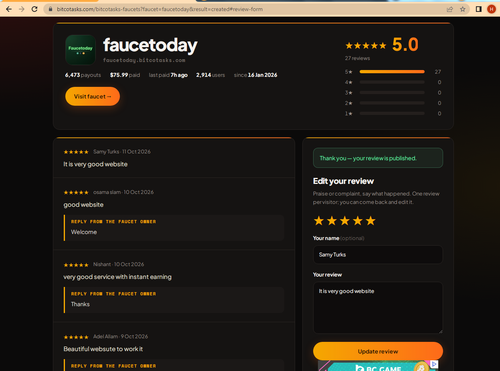The image size is (500, 371).
Task: Click the '2,914 users' stat
Action: [210, 75]
